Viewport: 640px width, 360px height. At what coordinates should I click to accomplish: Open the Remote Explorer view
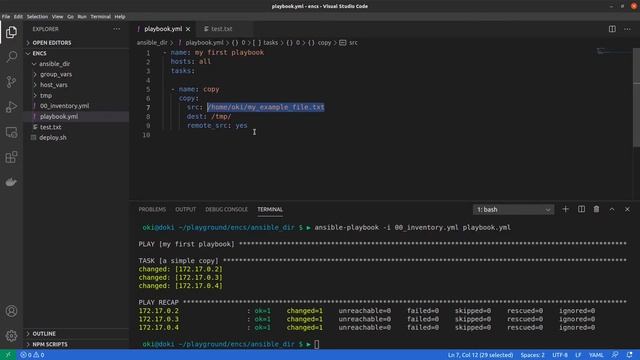(11, 132)
